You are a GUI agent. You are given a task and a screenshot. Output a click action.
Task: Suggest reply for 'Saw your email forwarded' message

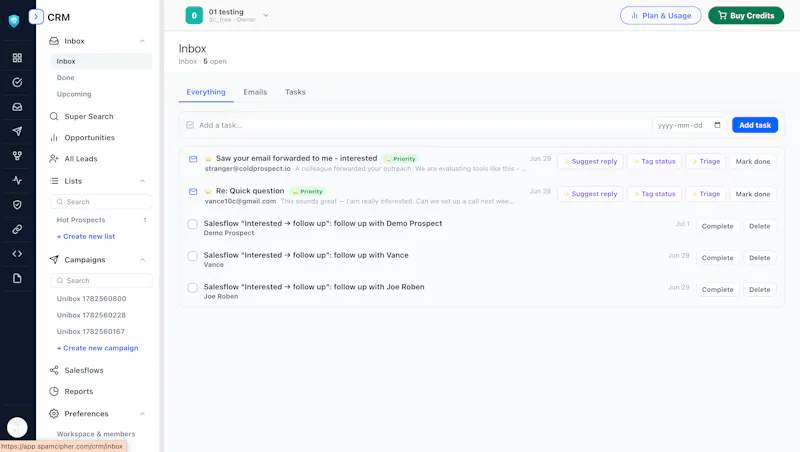click(590, 161)
